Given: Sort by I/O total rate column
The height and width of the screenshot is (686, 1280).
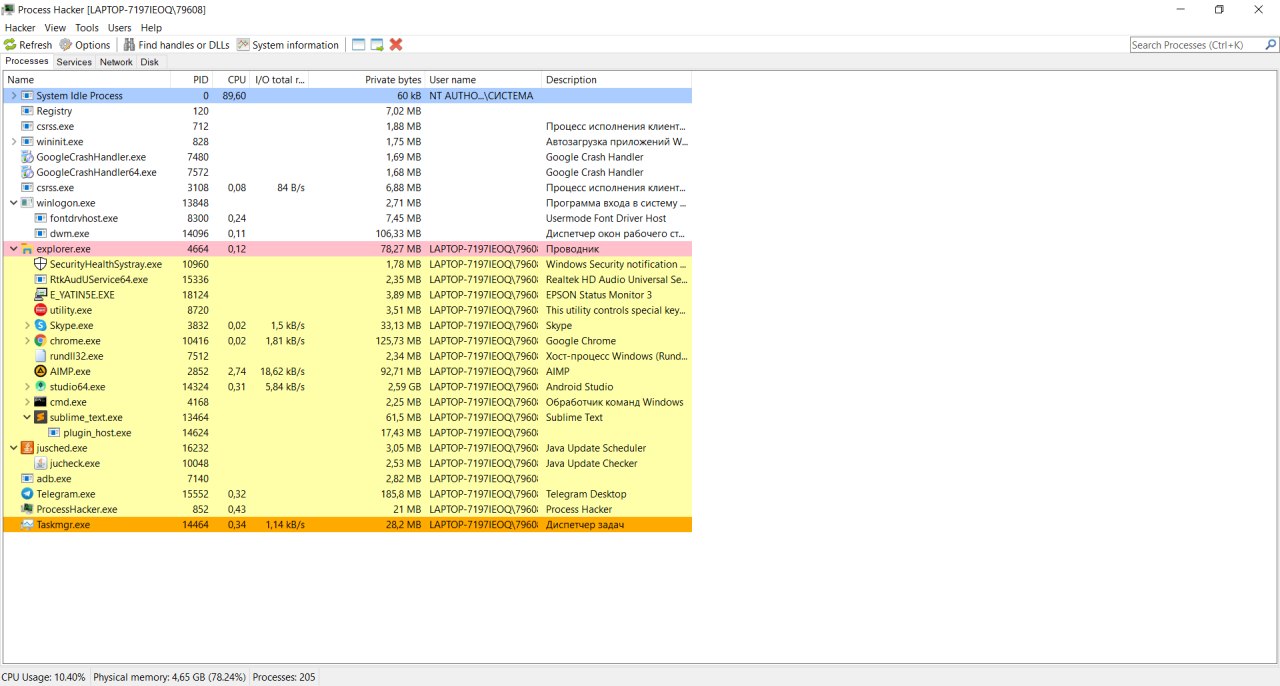Looking at the screenshot, I should (x=280, y=80).
